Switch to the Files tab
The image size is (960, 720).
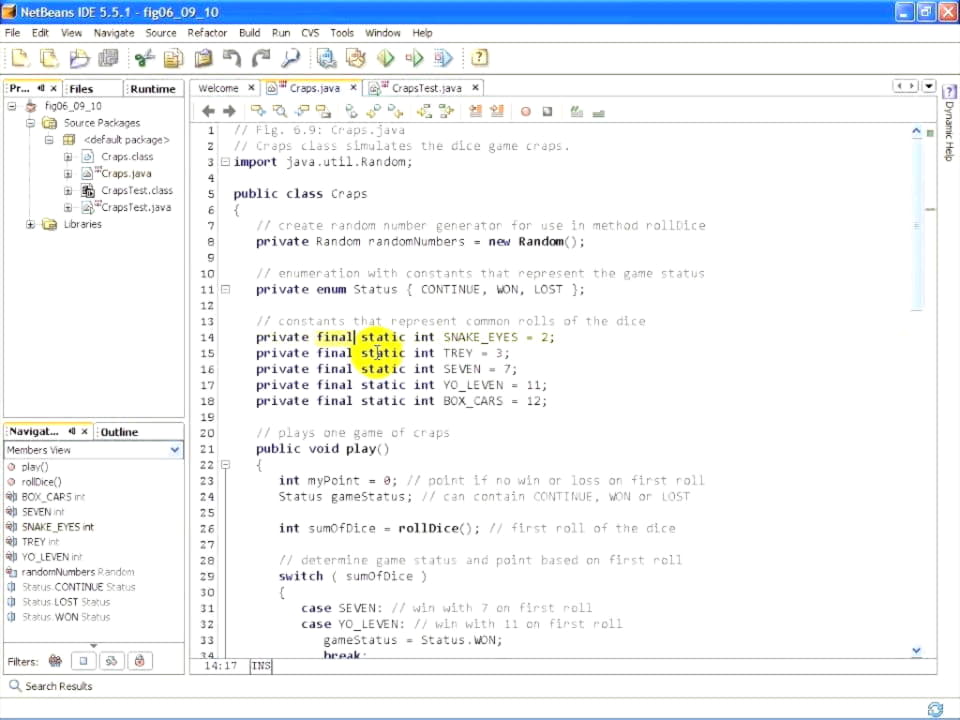[81, 89]
